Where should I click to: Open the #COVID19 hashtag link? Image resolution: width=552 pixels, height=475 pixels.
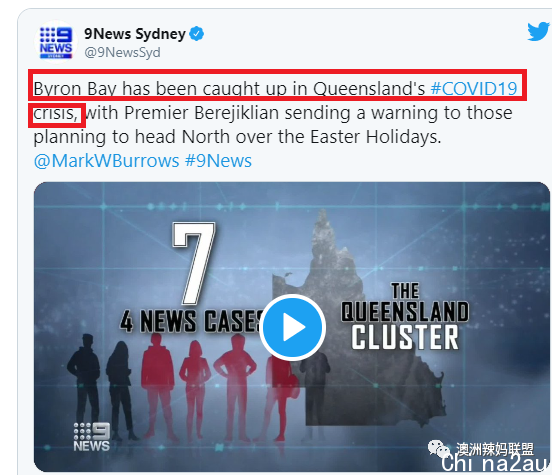(x=474, y=88)
